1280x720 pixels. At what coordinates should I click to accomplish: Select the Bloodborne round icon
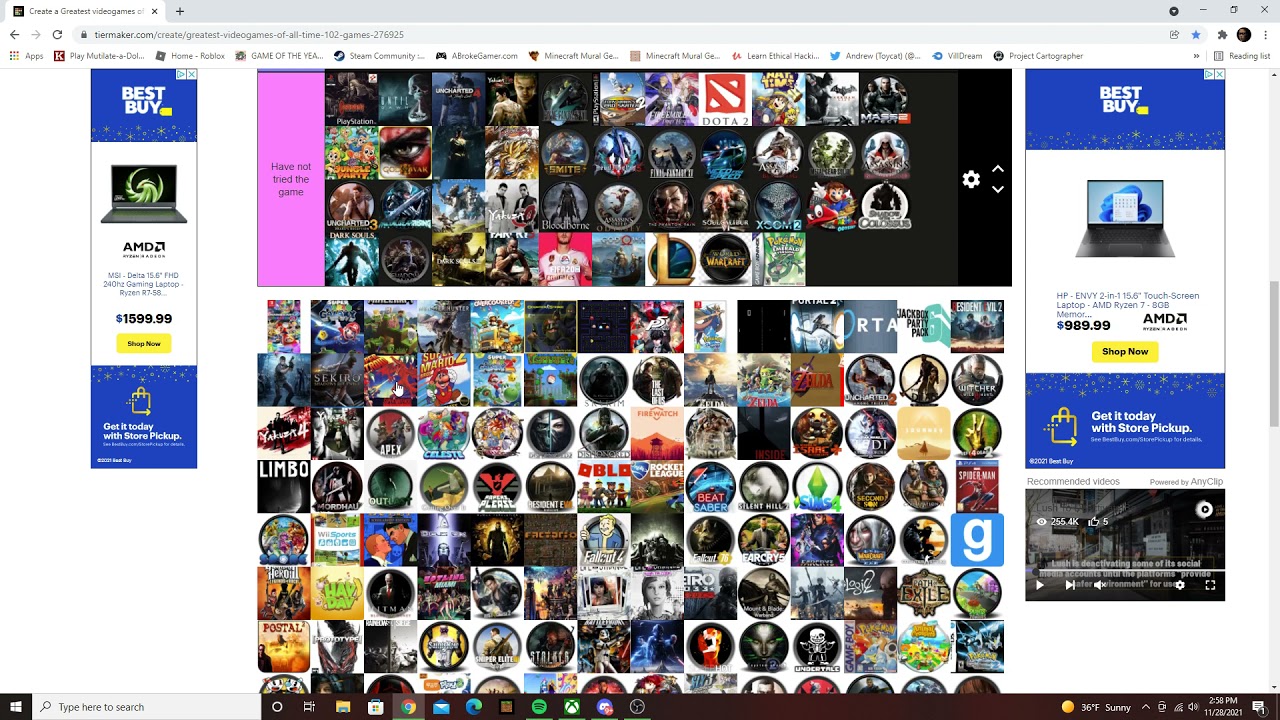click(x=565, y=206)
